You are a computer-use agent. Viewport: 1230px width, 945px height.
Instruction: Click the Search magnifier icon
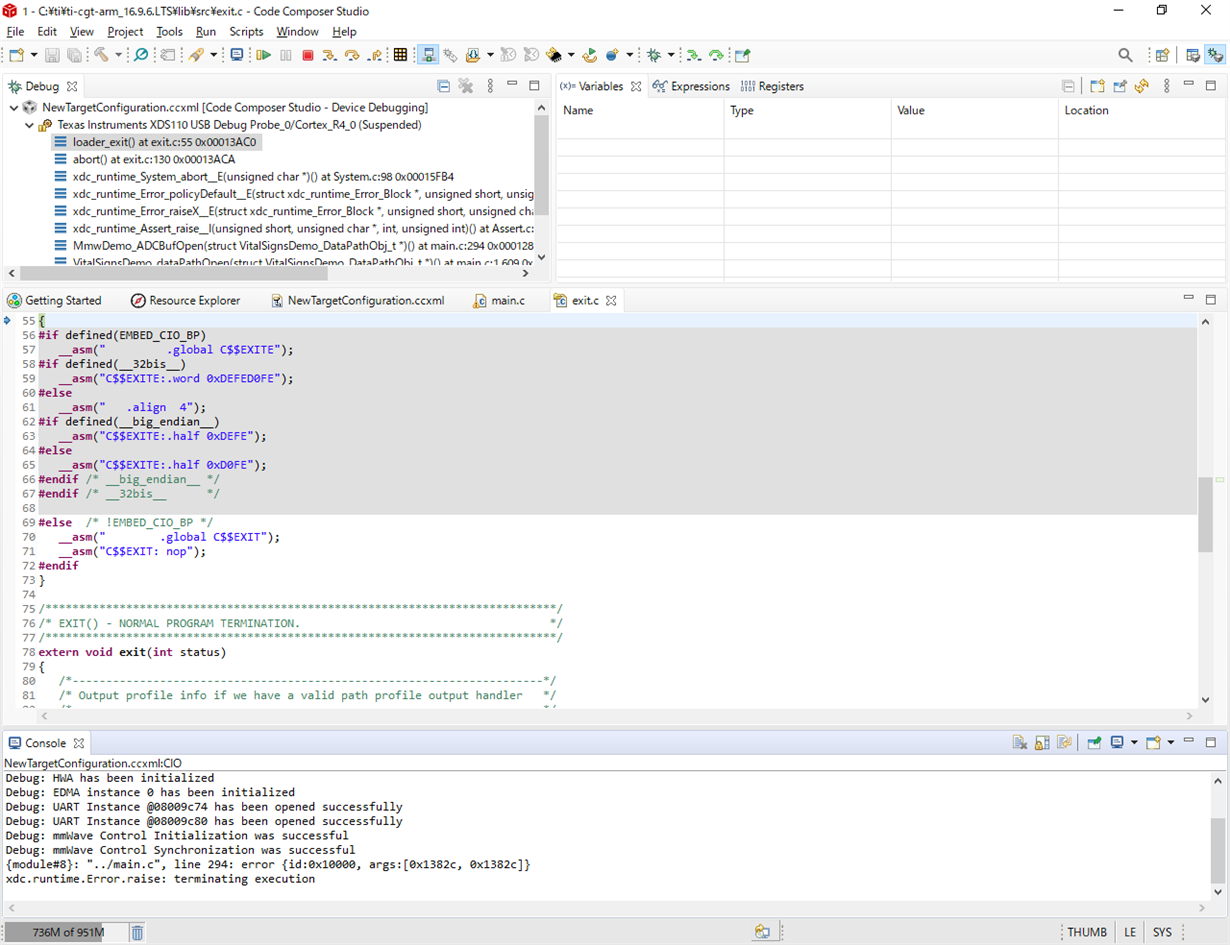[x=1125, y=55]
